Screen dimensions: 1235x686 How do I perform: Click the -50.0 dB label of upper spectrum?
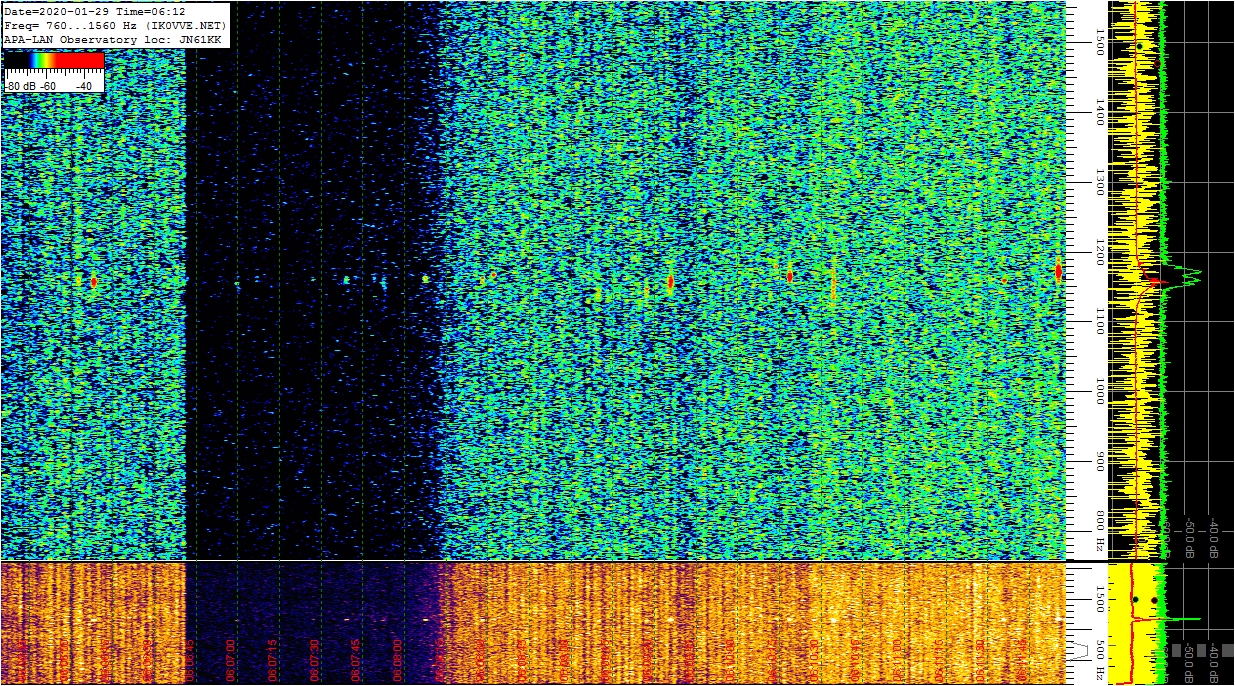point(1189,537)
